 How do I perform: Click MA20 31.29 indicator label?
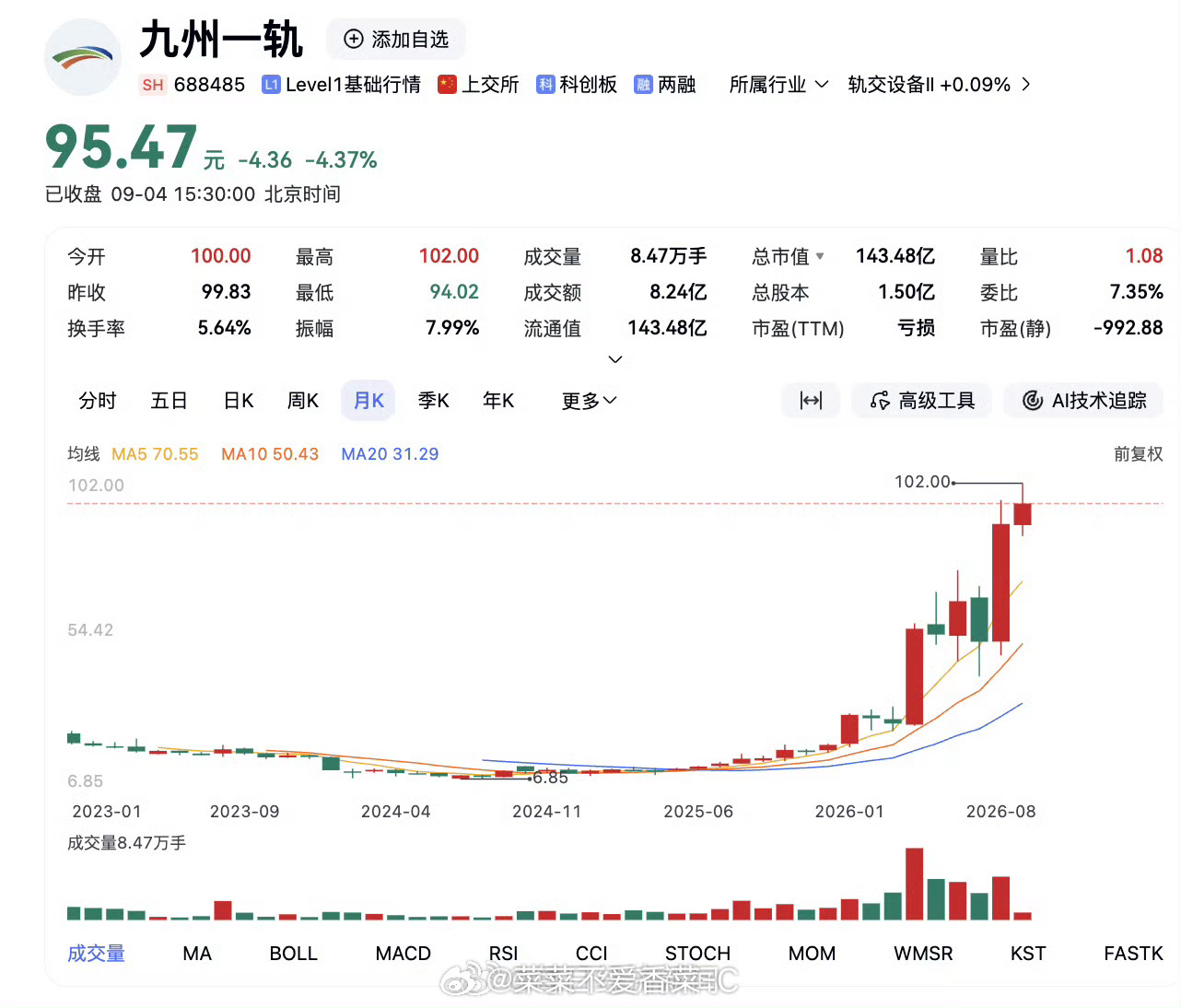pyautogui.click(x=390, y=454)
